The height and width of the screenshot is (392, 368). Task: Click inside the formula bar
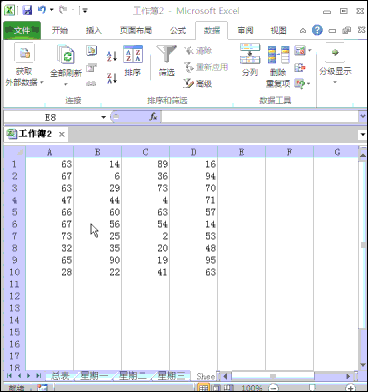[x=259, y=117]
